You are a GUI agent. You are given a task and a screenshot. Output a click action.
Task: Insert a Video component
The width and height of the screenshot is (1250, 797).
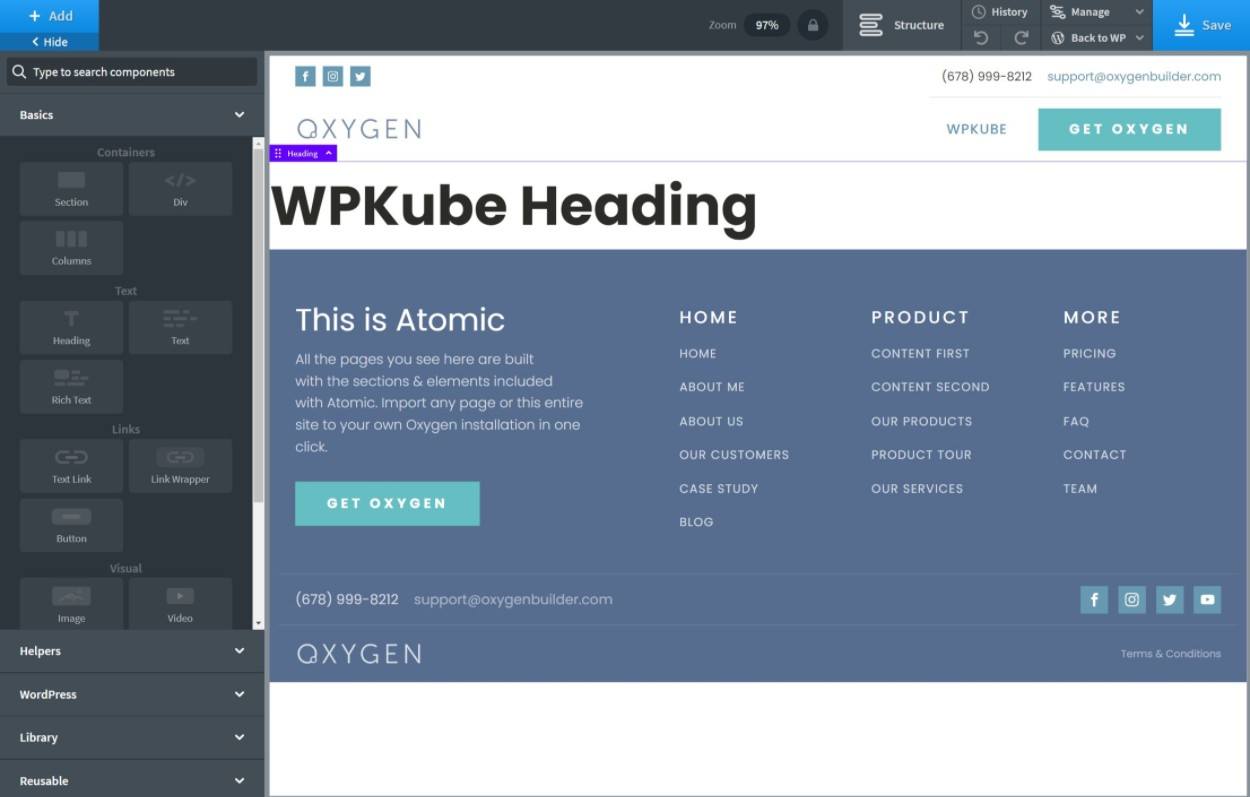(180, 604)
